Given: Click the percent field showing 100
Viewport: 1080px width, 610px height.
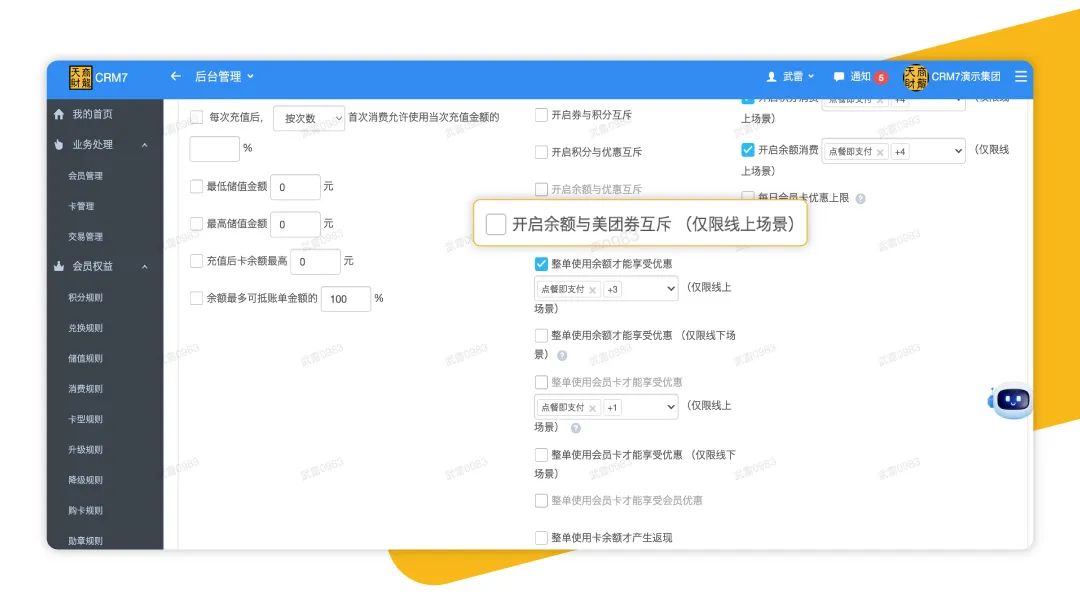Looking at the screenshot, I should pos(346,299).
